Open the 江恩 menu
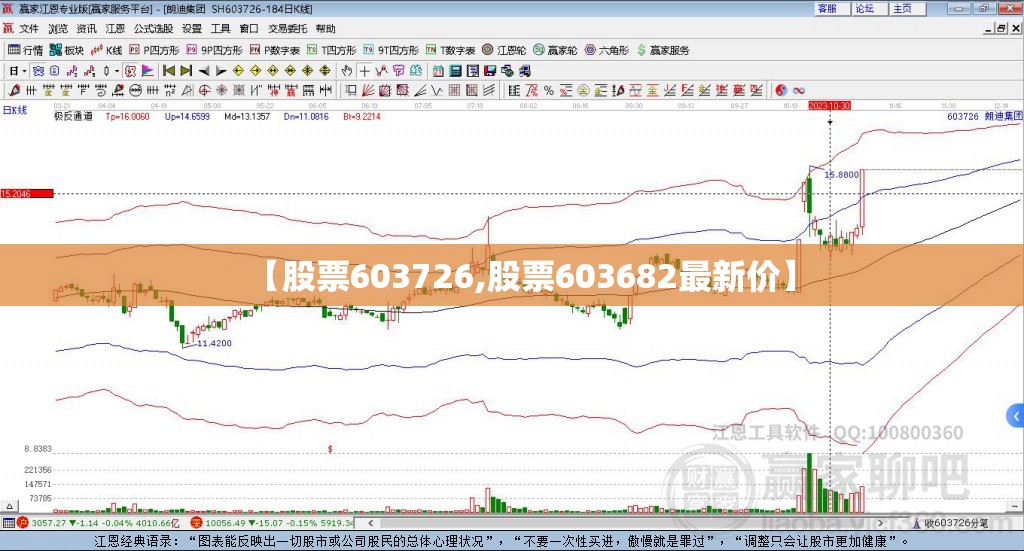 115,29
